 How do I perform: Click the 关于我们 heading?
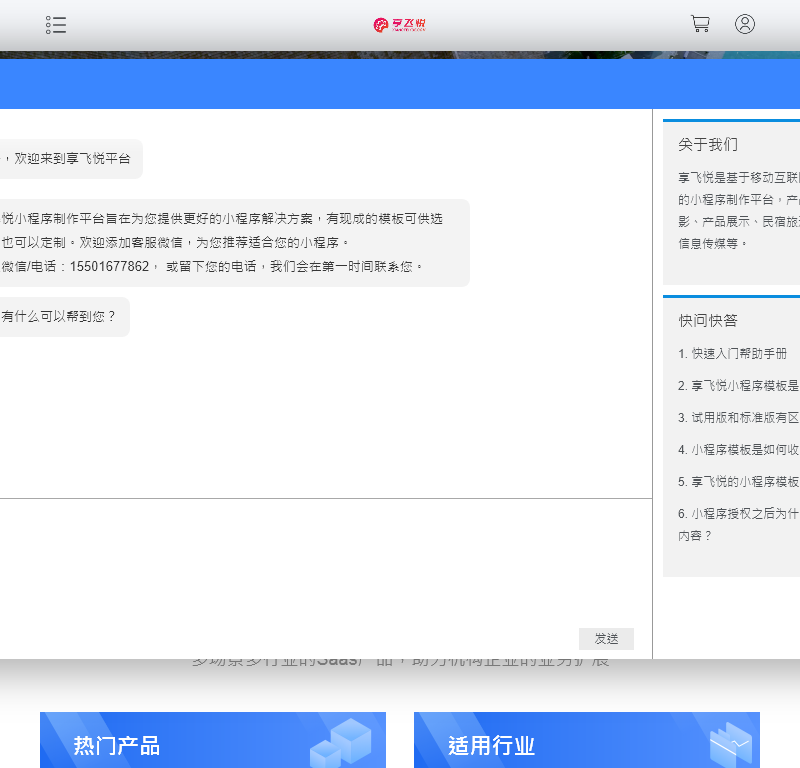click(x=708, y=144)
